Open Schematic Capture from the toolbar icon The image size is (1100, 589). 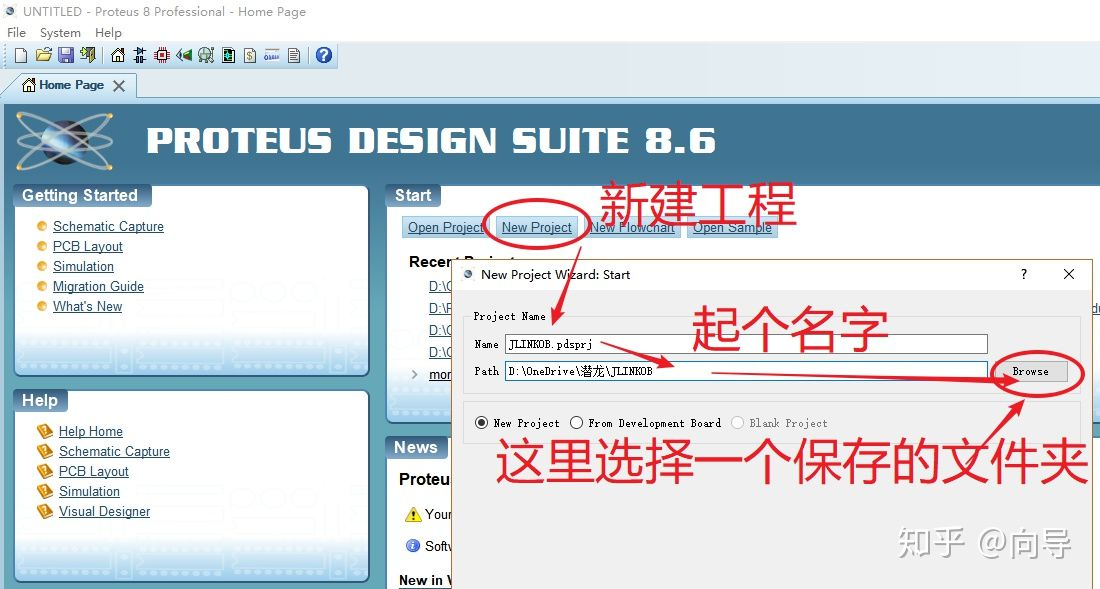point(140,55)
